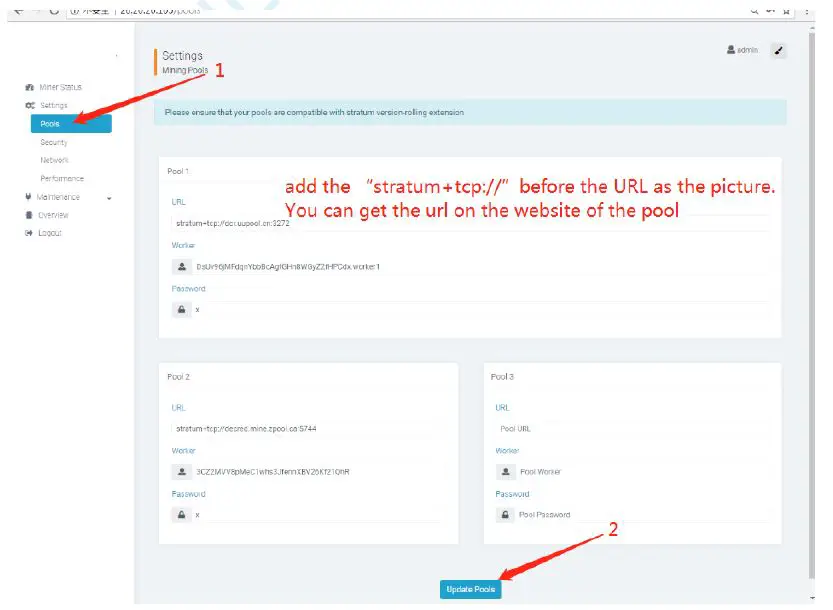The height and width of the screenshot is (610, 833).
Task: Click the Pool 3 heading
Action: pos(502,377)
